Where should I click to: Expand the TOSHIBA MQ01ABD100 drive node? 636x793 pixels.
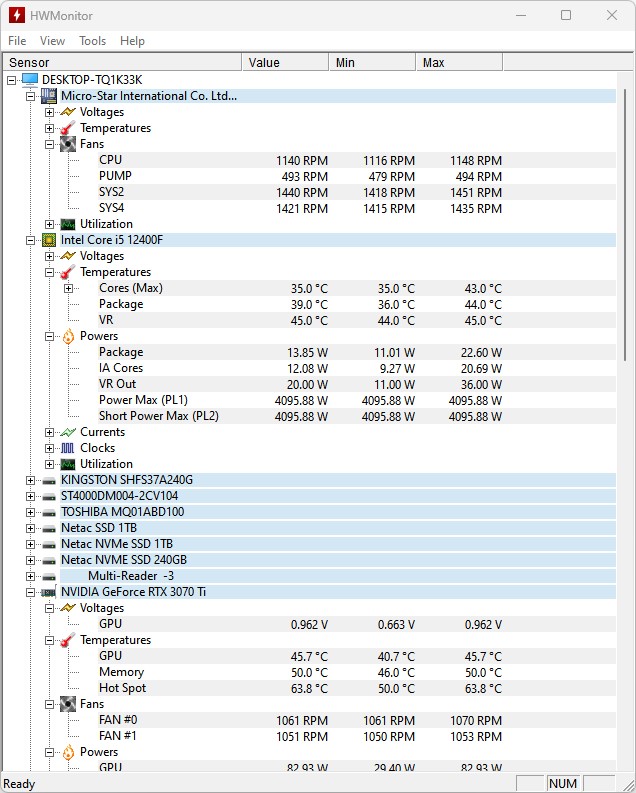30,512
